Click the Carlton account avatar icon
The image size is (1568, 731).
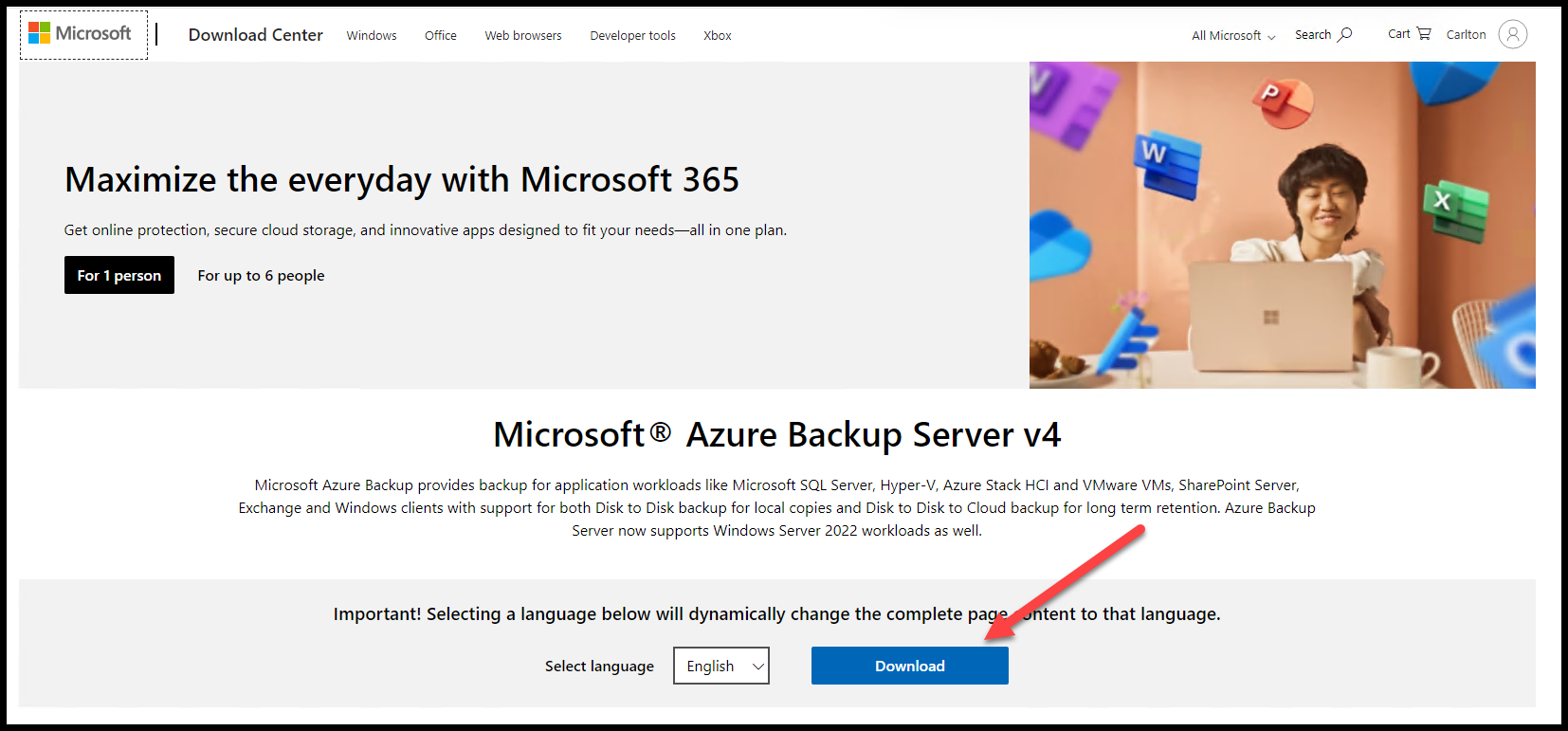pos(1513,34)
